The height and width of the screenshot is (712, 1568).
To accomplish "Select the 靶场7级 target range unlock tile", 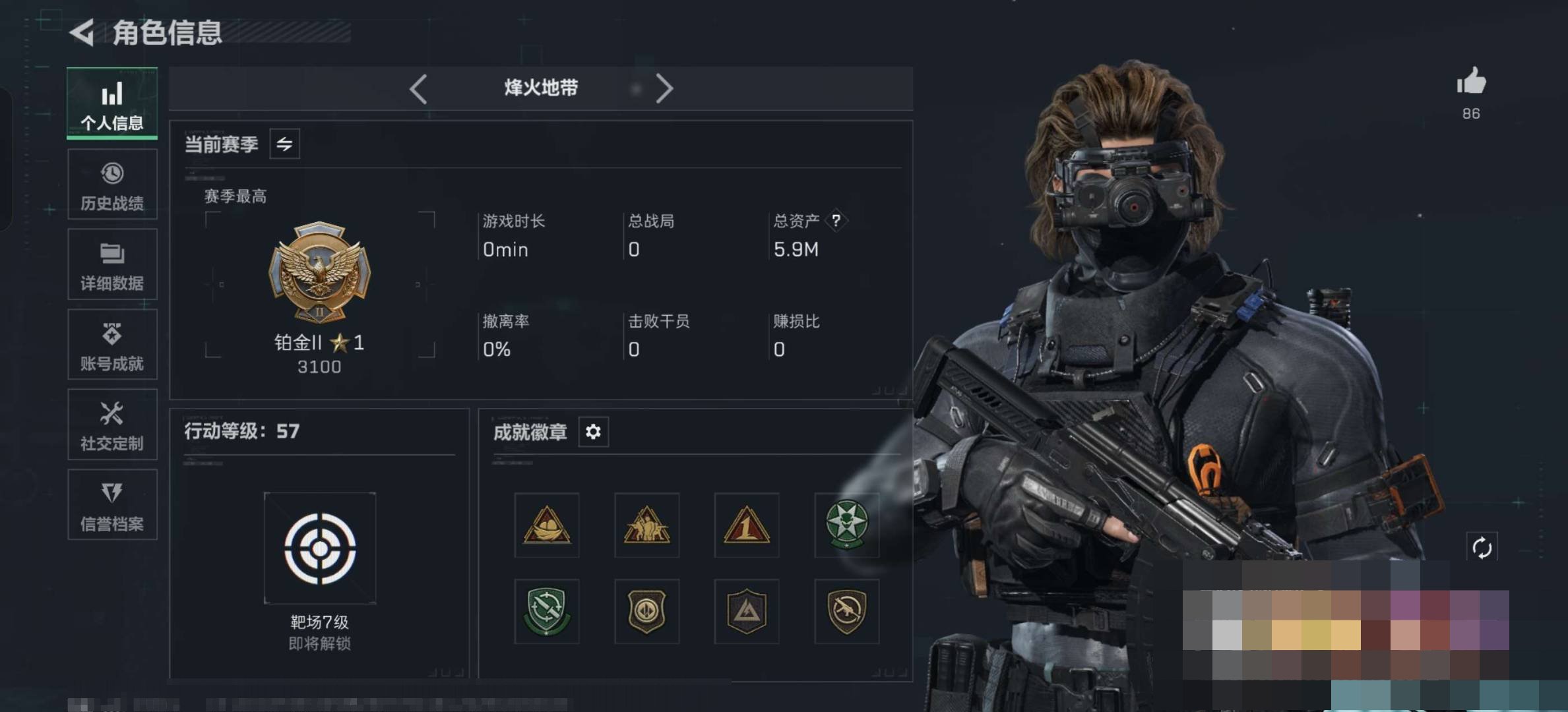I will (320, 548).
